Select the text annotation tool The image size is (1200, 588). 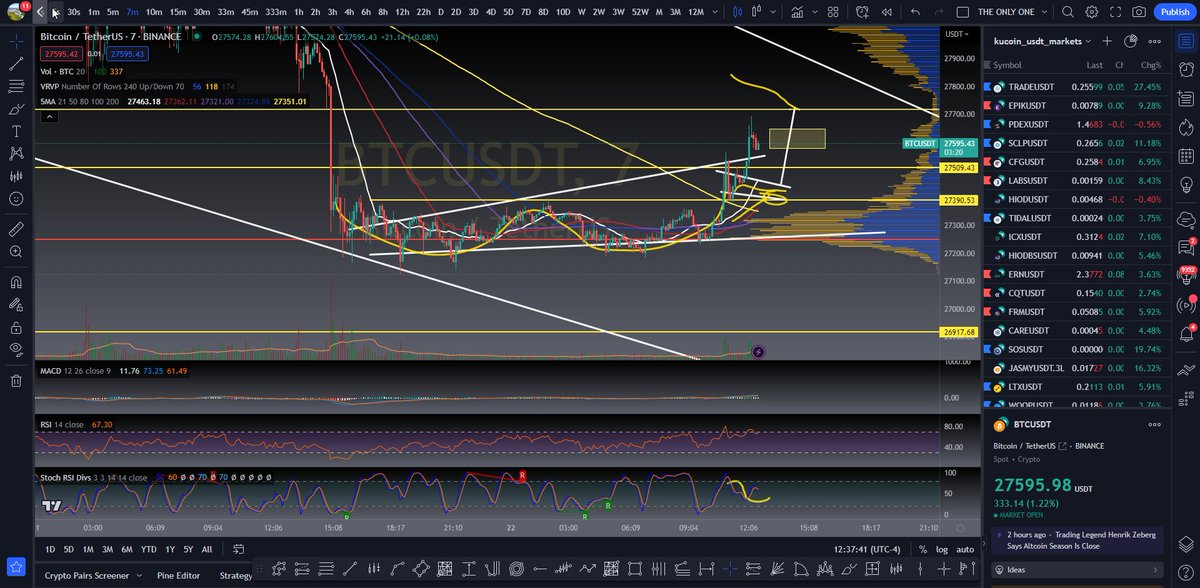pos(16,131)
